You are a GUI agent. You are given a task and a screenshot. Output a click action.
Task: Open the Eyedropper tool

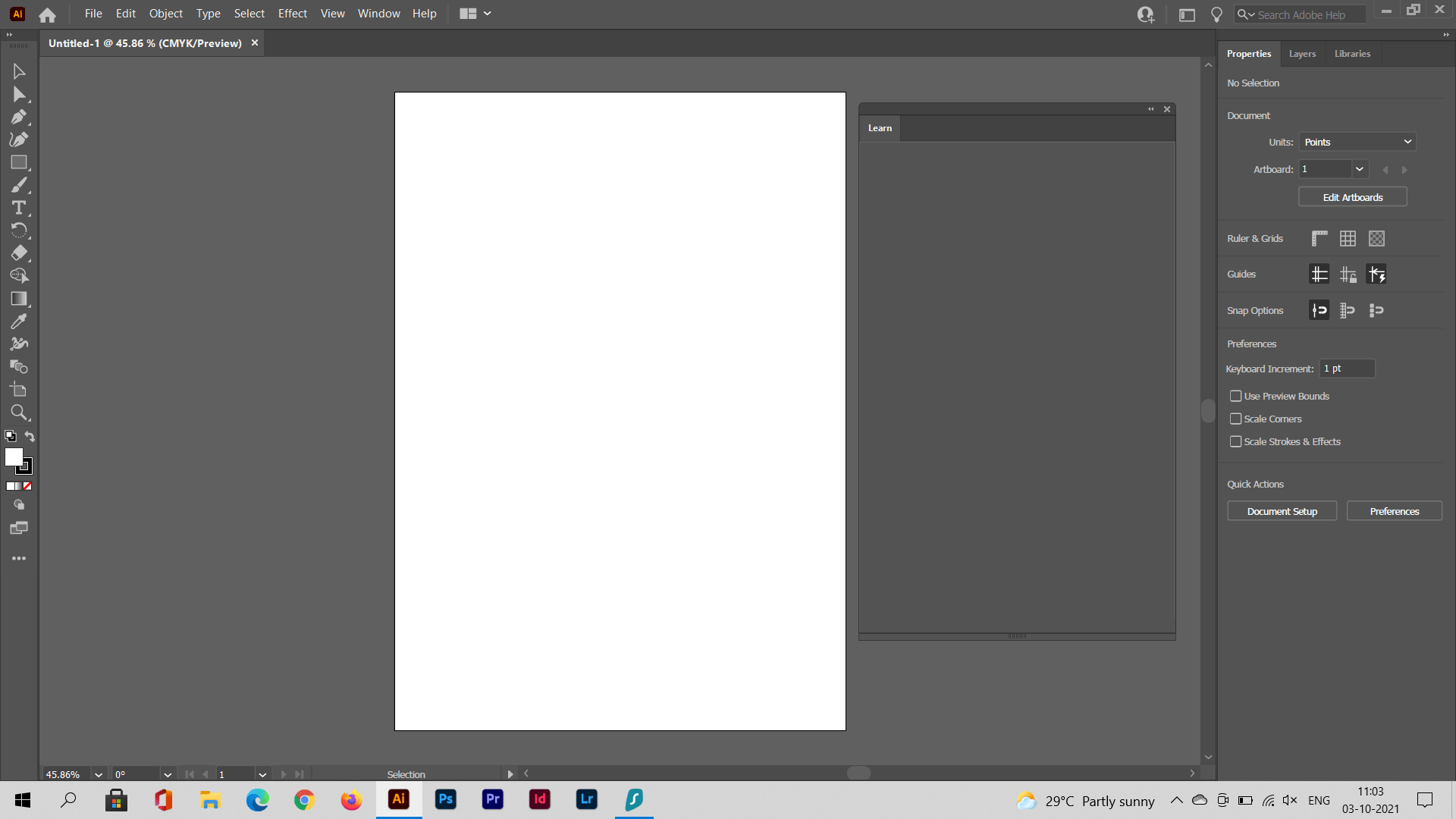19,322
